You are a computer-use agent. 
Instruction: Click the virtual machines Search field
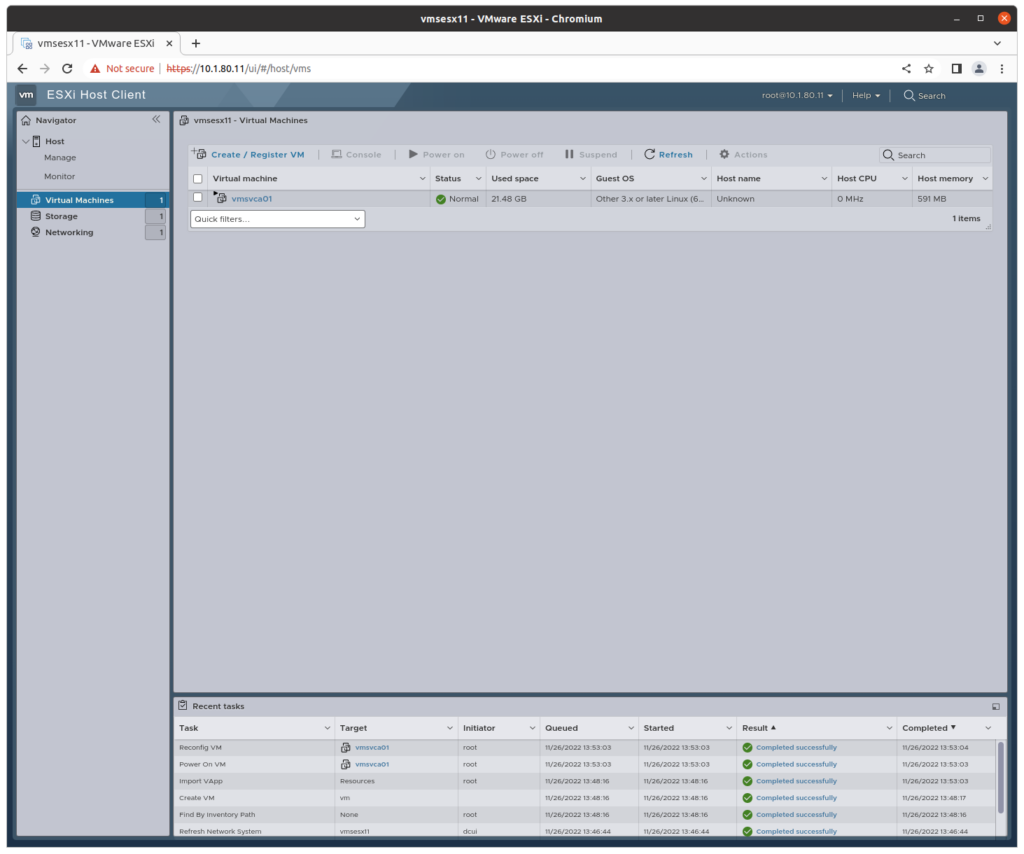[x=935, y=155]
